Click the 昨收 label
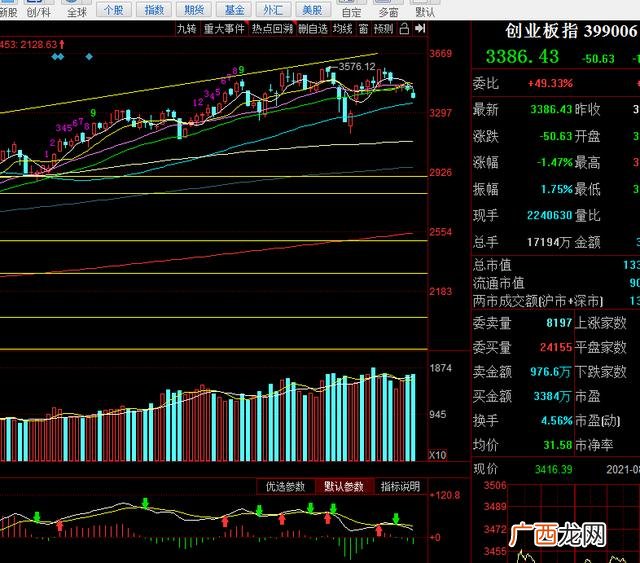 click(x=588, y=109)
